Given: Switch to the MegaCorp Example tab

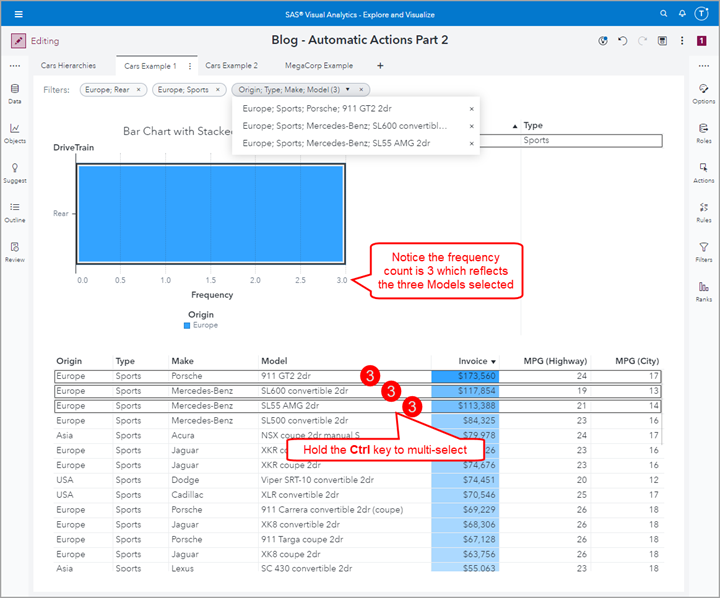Looking at the screenshot, I should click(319, 66).
